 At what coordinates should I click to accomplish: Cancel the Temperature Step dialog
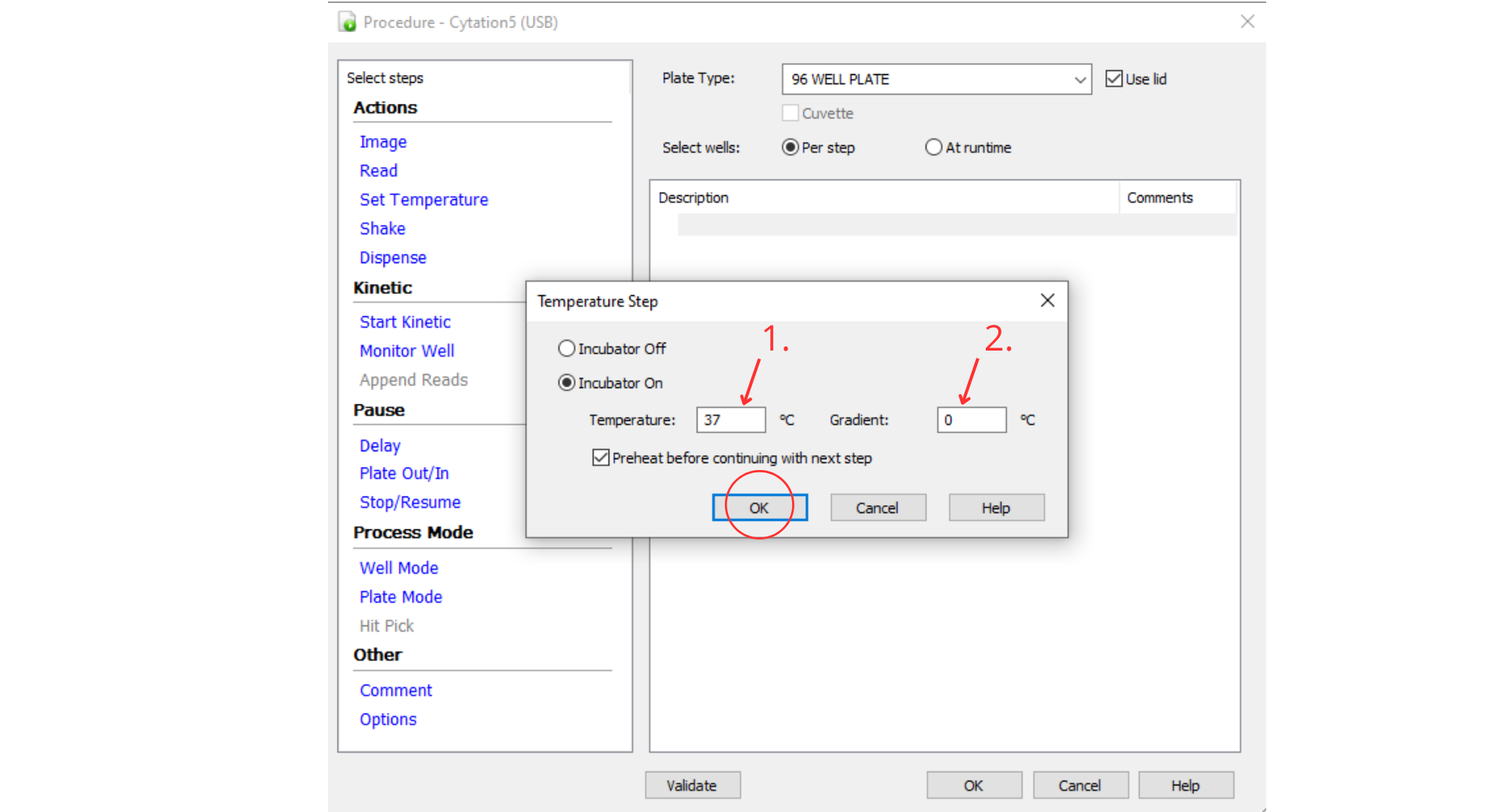(878, 508)
